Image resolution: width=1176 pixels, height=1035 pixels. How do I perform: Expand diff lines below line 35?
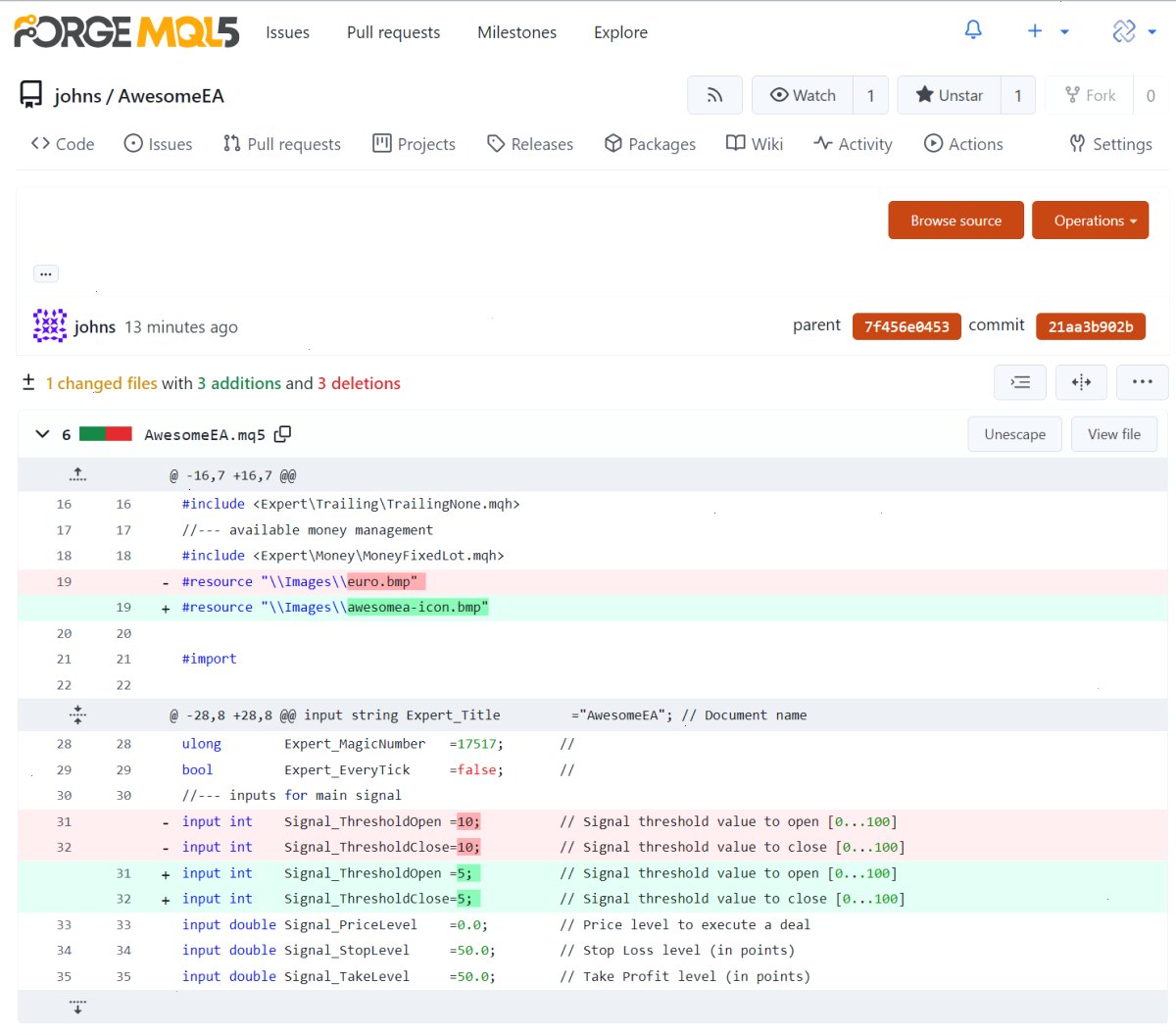pos(78,1007)
